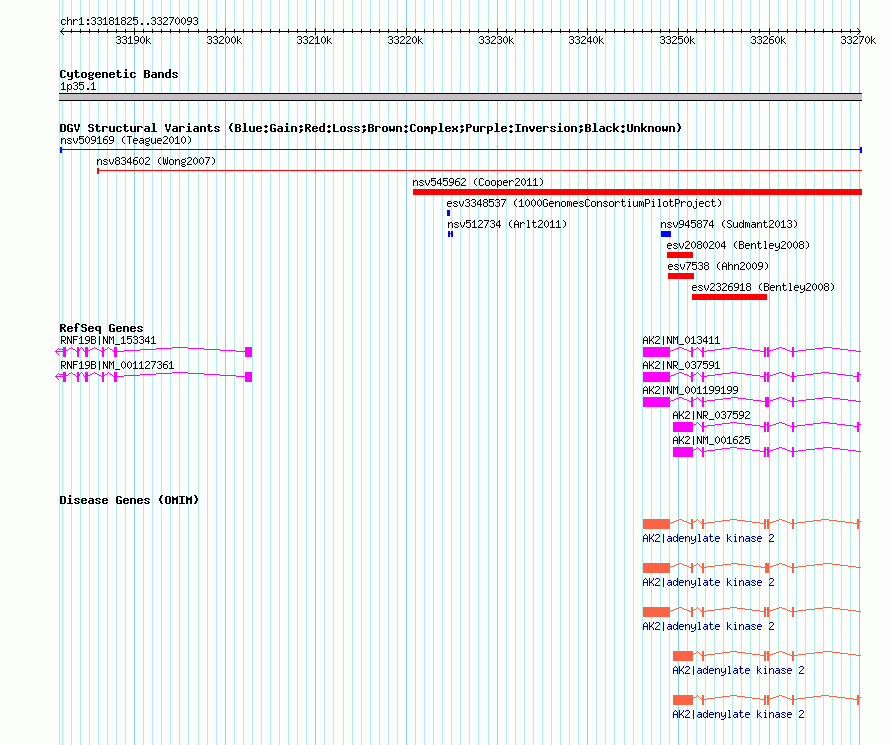
Task: Click the 33260k ruler tick label
Action: (x=768, y=40)
